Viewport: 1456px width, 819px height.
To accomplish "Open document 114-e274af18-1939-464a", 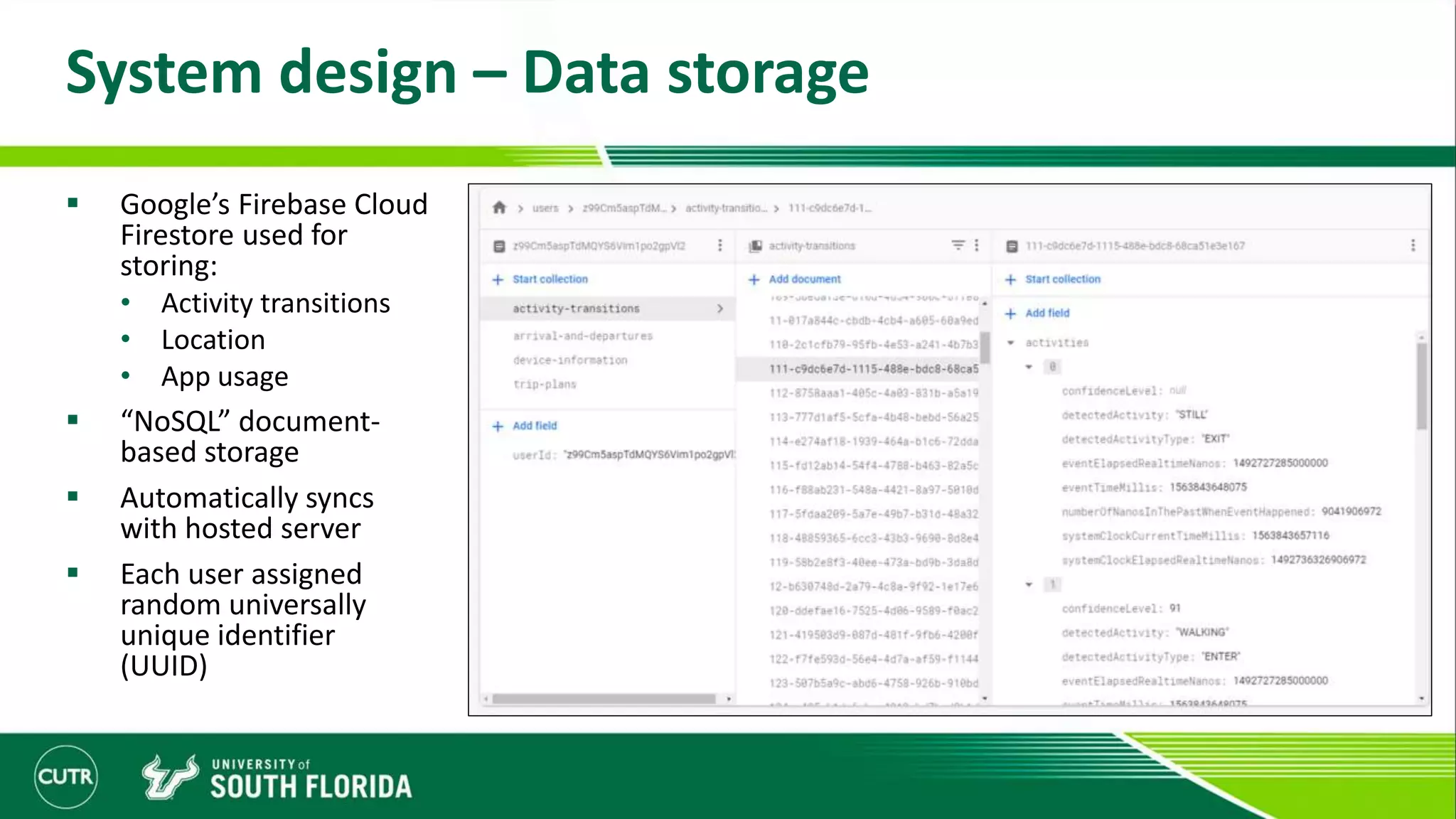I will 874,441.
